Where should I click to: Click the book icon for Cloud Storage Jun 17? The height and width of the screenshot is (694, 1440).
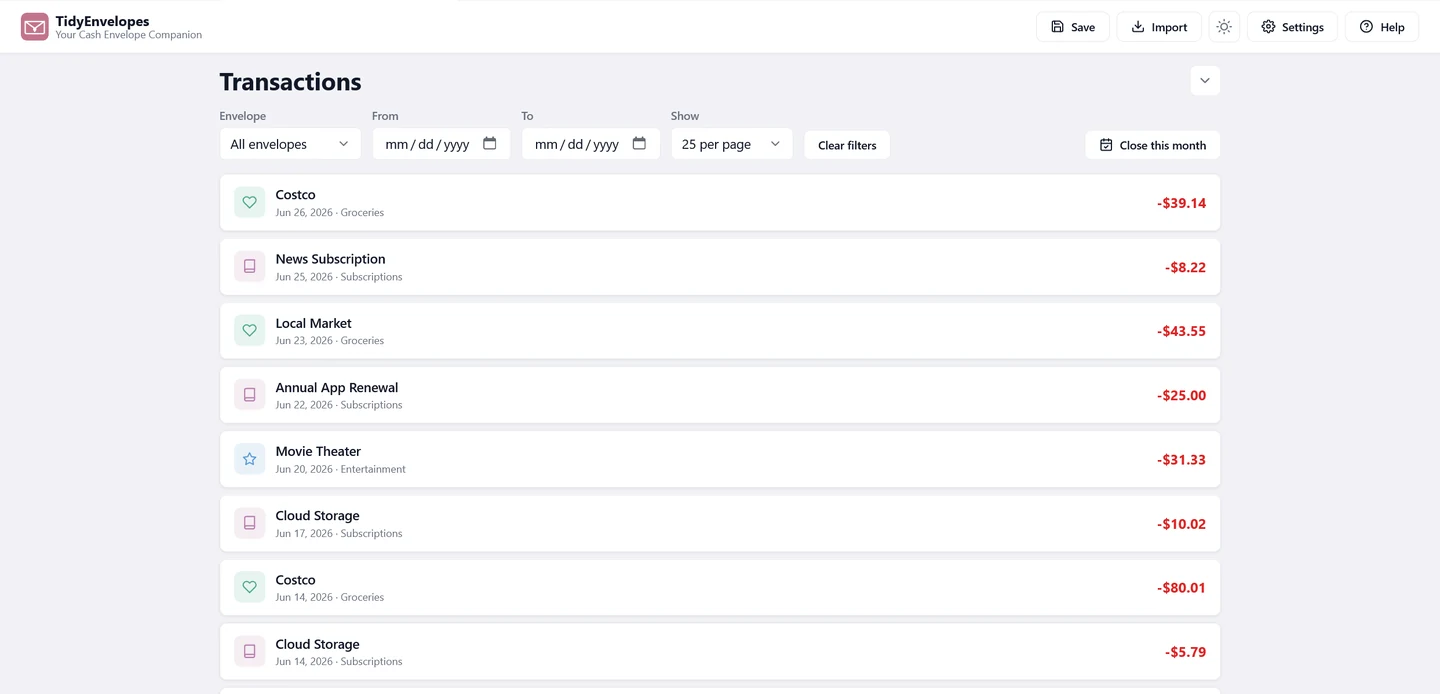250,523
